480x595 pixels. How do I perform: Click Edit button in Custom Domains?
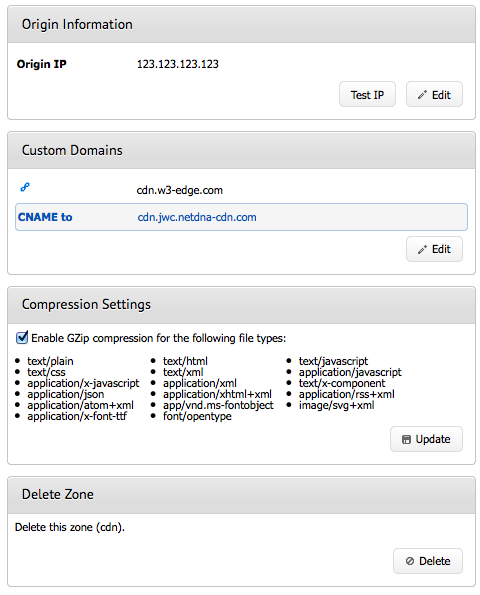click(x=434, y=249)
